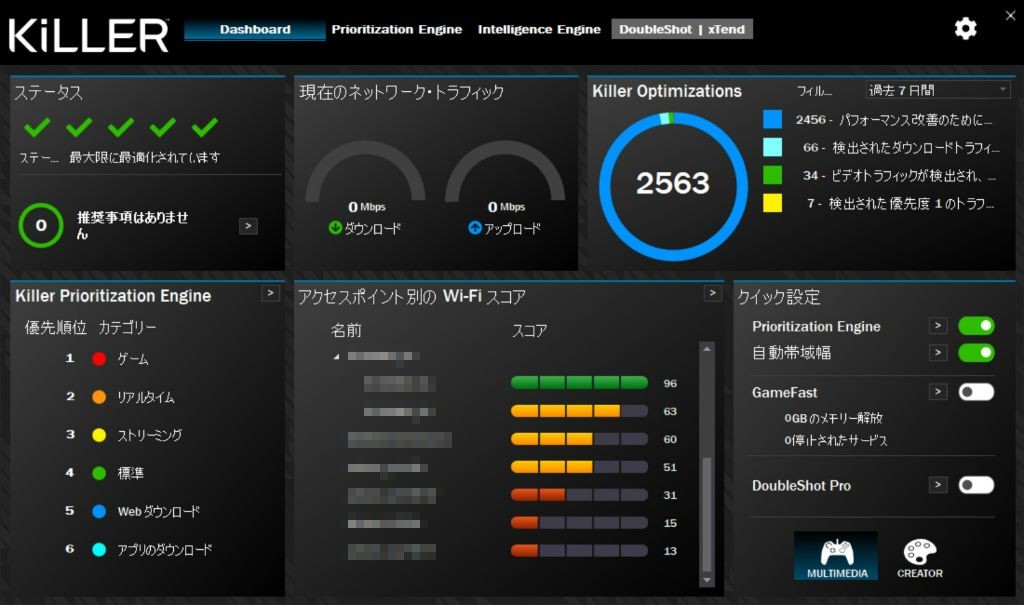Open Wi-Fi score panel arrow button
The height and width of the screenshot is (605, 1024).
(712, 293)
